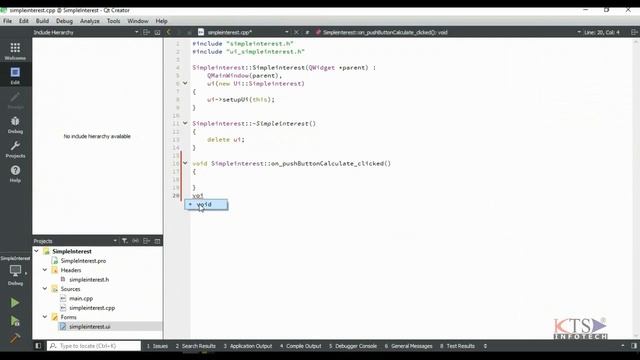Switch to Edit mode
The width and height of the screenshot is (640, 360).
(15, 76)
